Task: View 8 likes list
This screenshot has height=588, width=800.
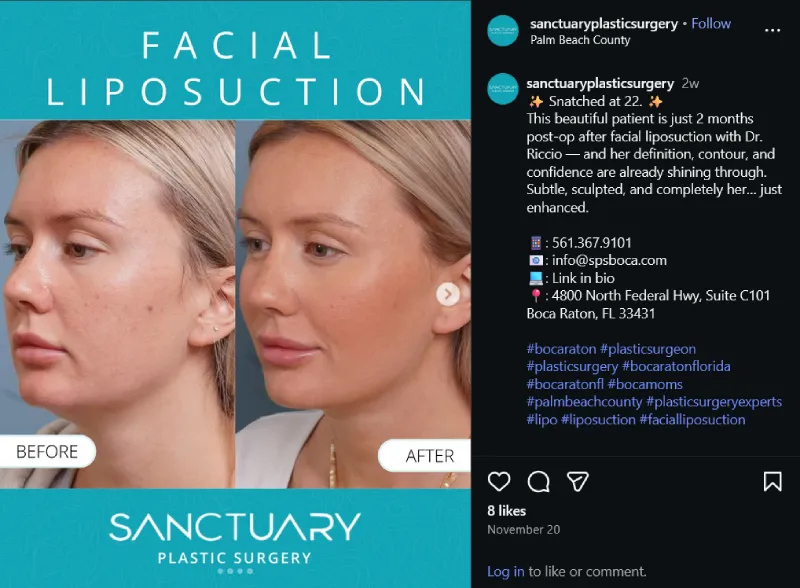Action: click(x=506, y=511)
